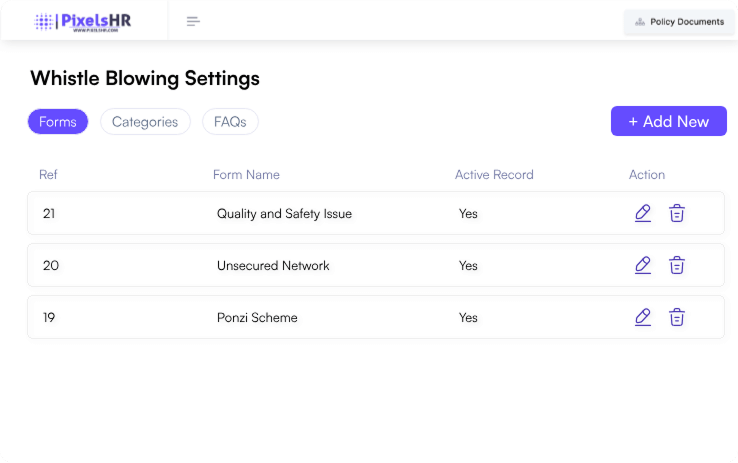
Task: Click the Active Record column header
Action: 494,175
